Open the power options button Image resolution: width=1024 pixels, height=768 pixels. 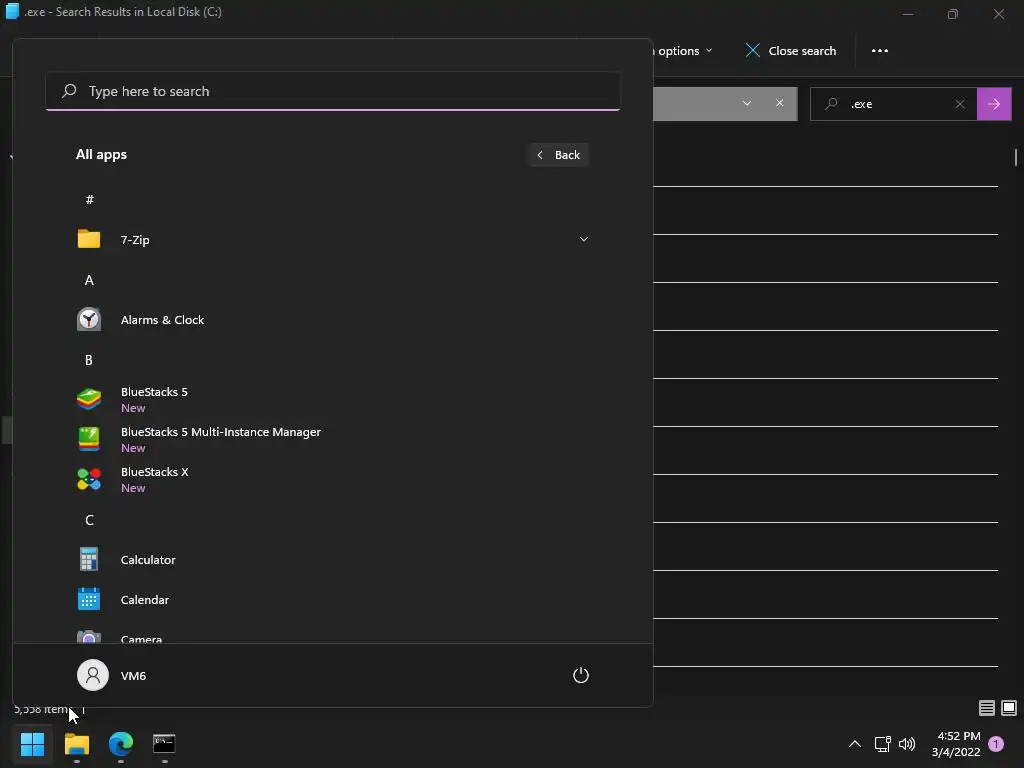pyautogui.click(x=581, y=675)
